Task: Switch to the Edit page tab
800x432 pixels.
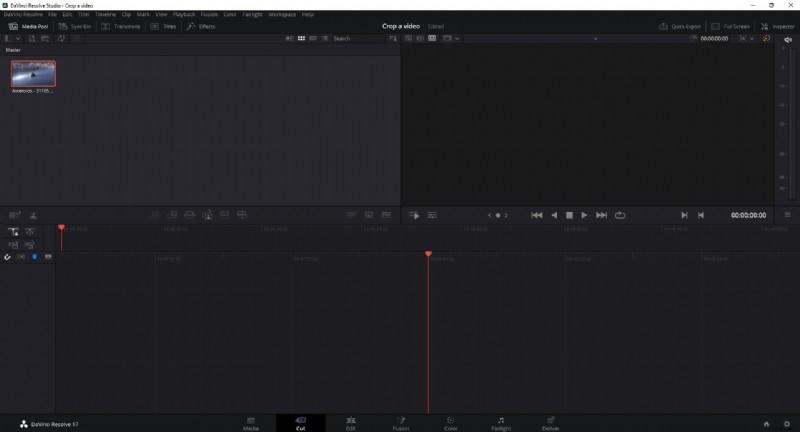Action: coord(351,423)
